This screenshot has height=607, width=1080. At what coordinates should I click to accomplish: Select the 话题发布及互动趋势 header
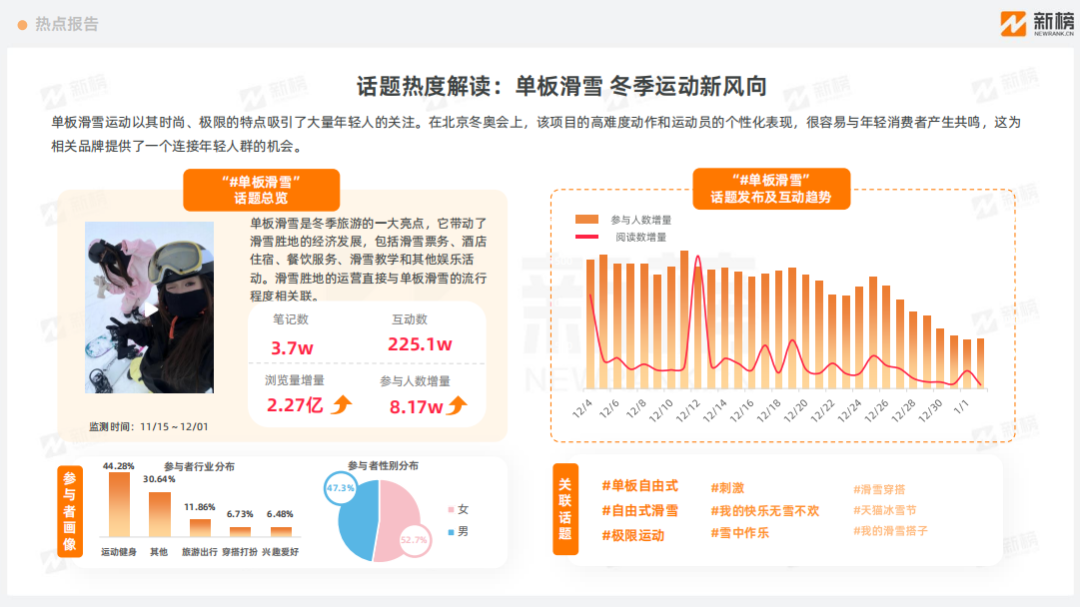pyautogui.click(x=771, y=189)
